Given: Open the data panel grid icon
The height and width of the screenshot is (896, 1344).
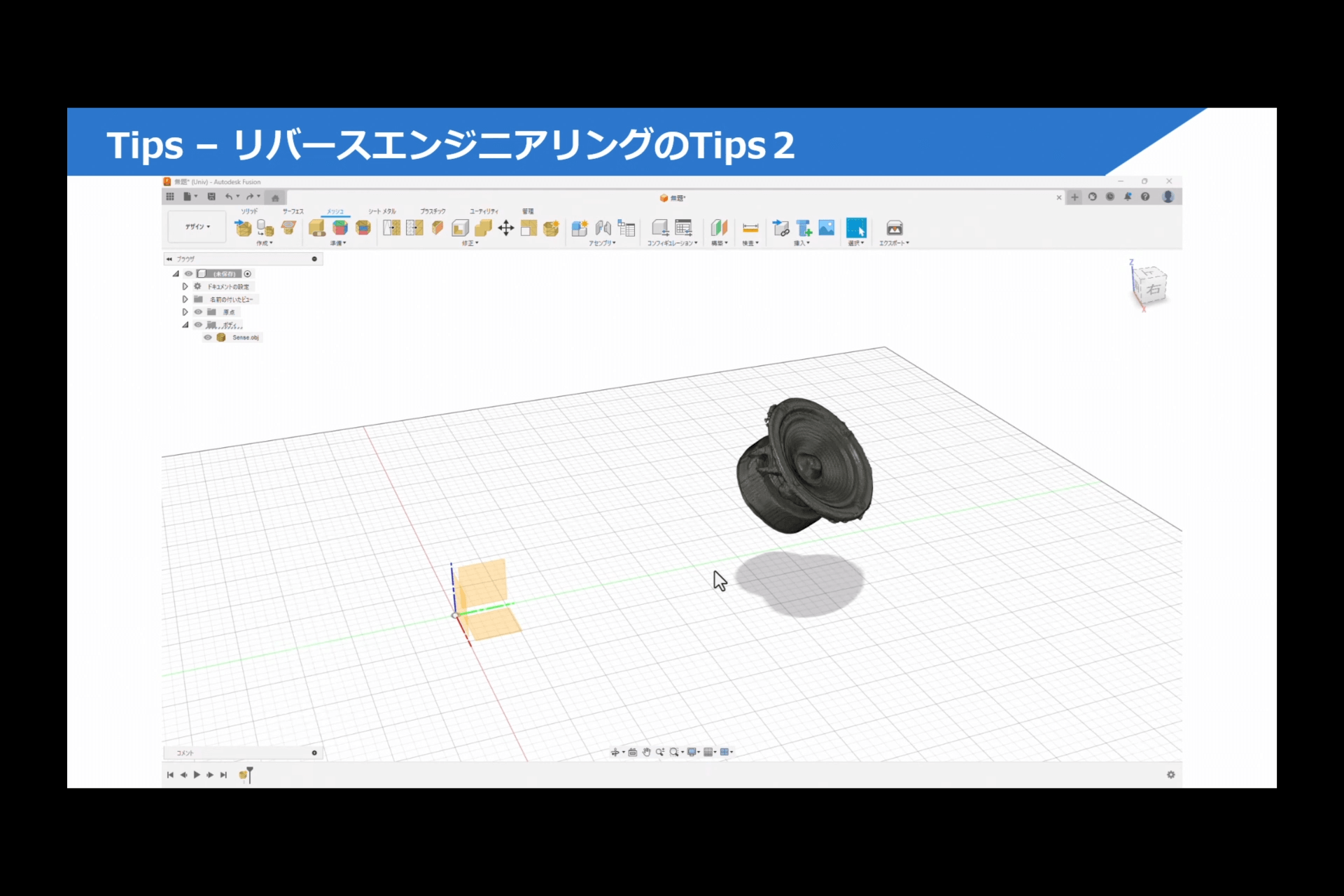Looking at the screenshot, I should click(x=170, y=197).
